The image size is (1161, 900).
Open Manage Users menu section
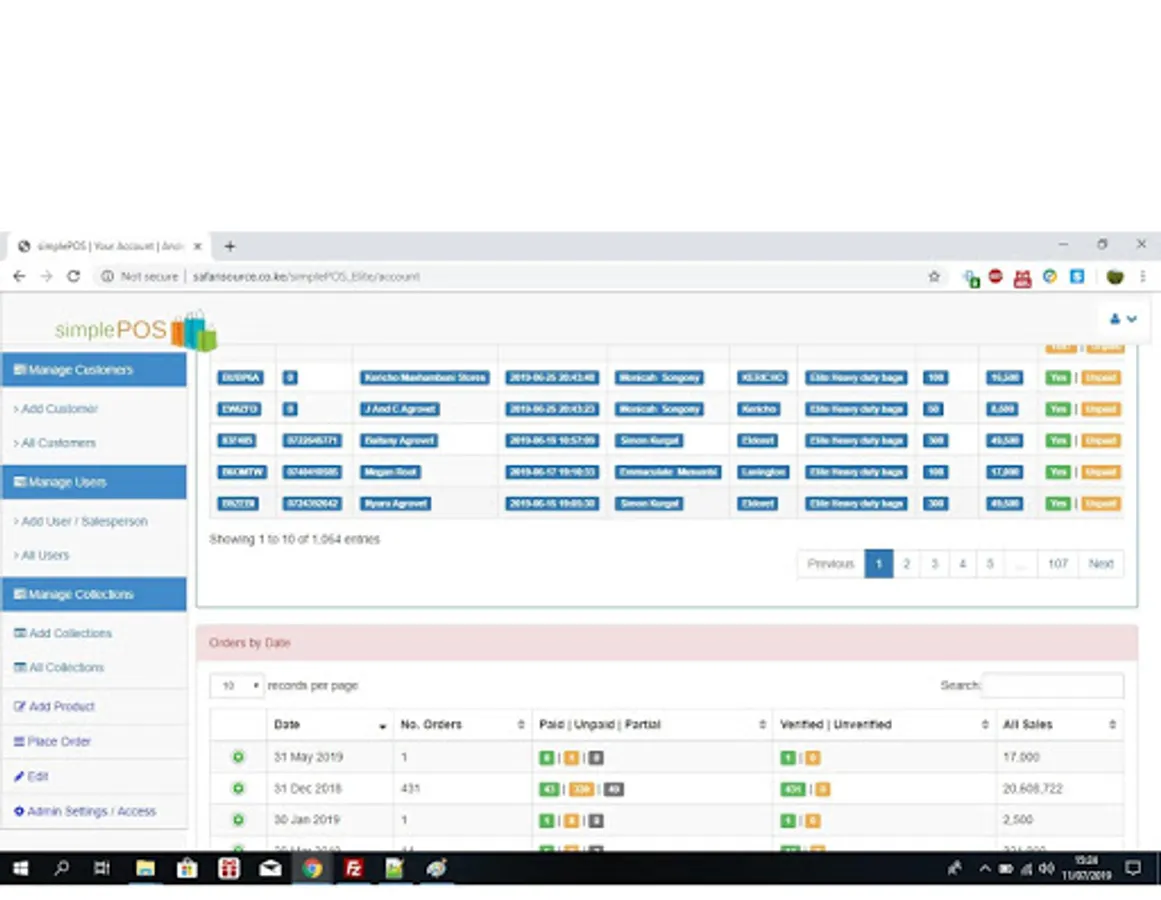tap(94, 483)
